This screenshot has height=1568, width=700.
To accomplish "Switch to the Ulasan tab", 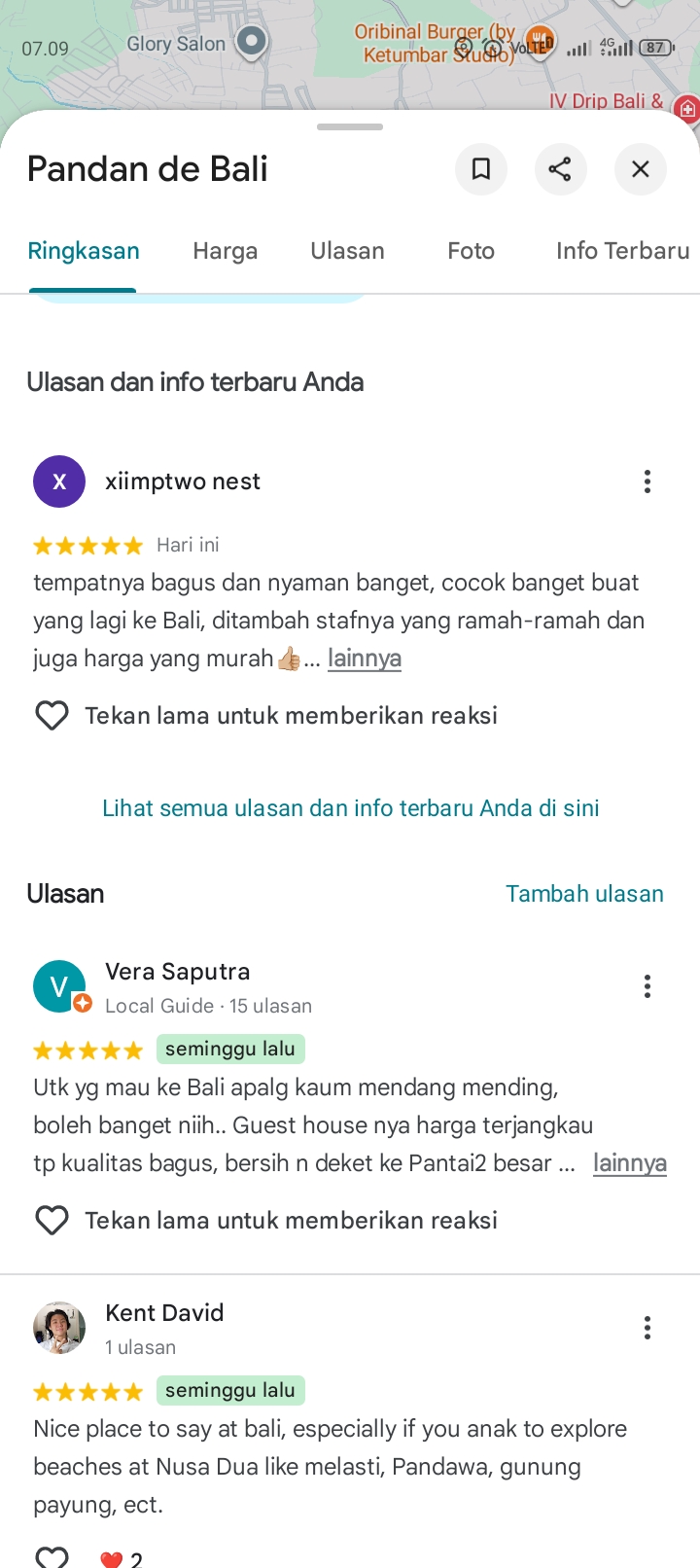I will coord(347,251).
